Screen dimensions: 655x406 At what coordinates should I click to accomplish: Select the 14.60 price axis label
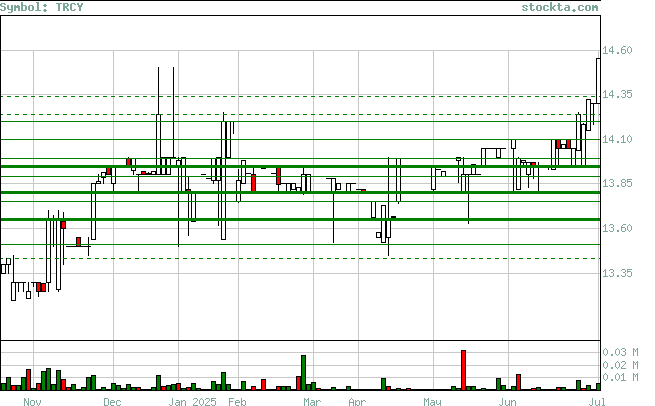[617, 51]
